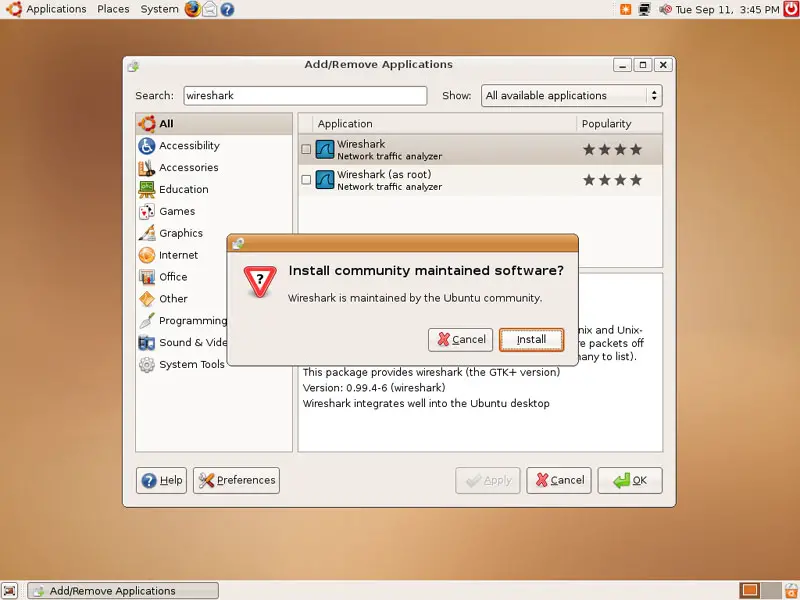Screen dimensions: 800x600
Task: Open Preferences in Add/Remove Applications
Action: tap(236, 481)
